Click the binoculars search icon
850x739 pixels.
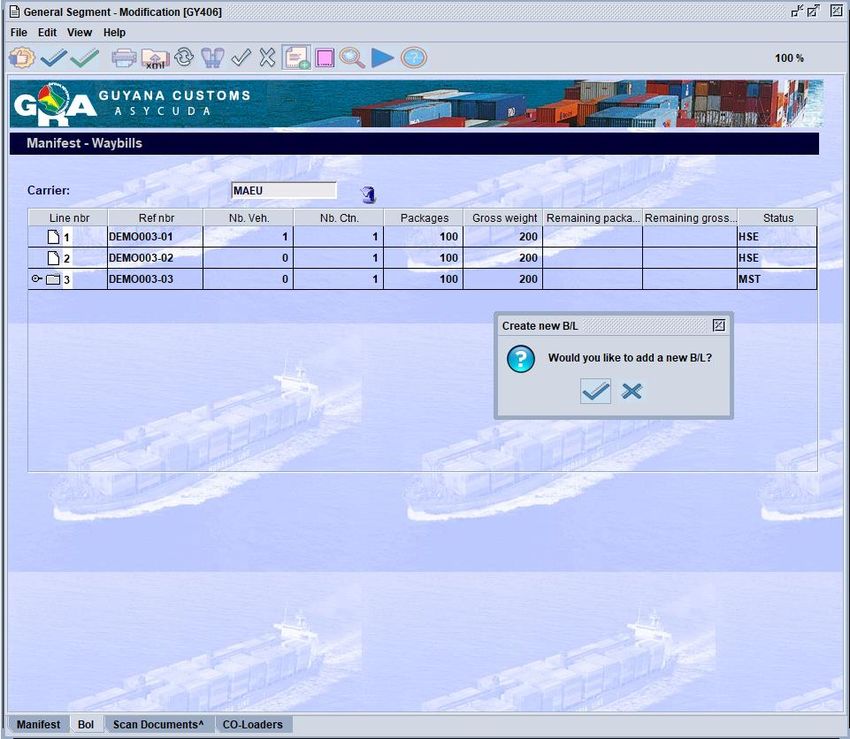(212, 58)
